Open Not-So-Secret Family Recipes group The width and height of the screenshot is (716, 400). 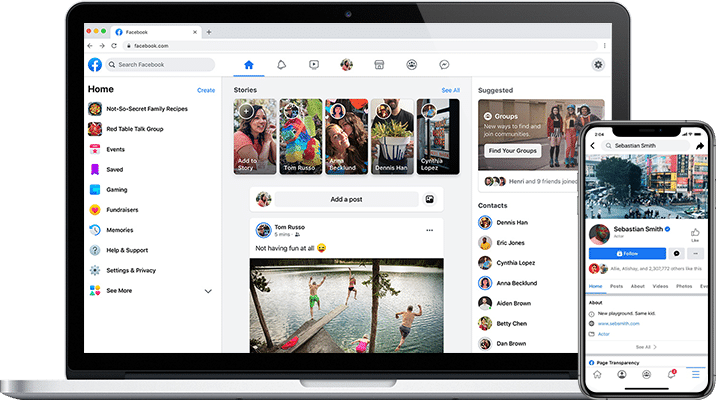coord(138,109)
